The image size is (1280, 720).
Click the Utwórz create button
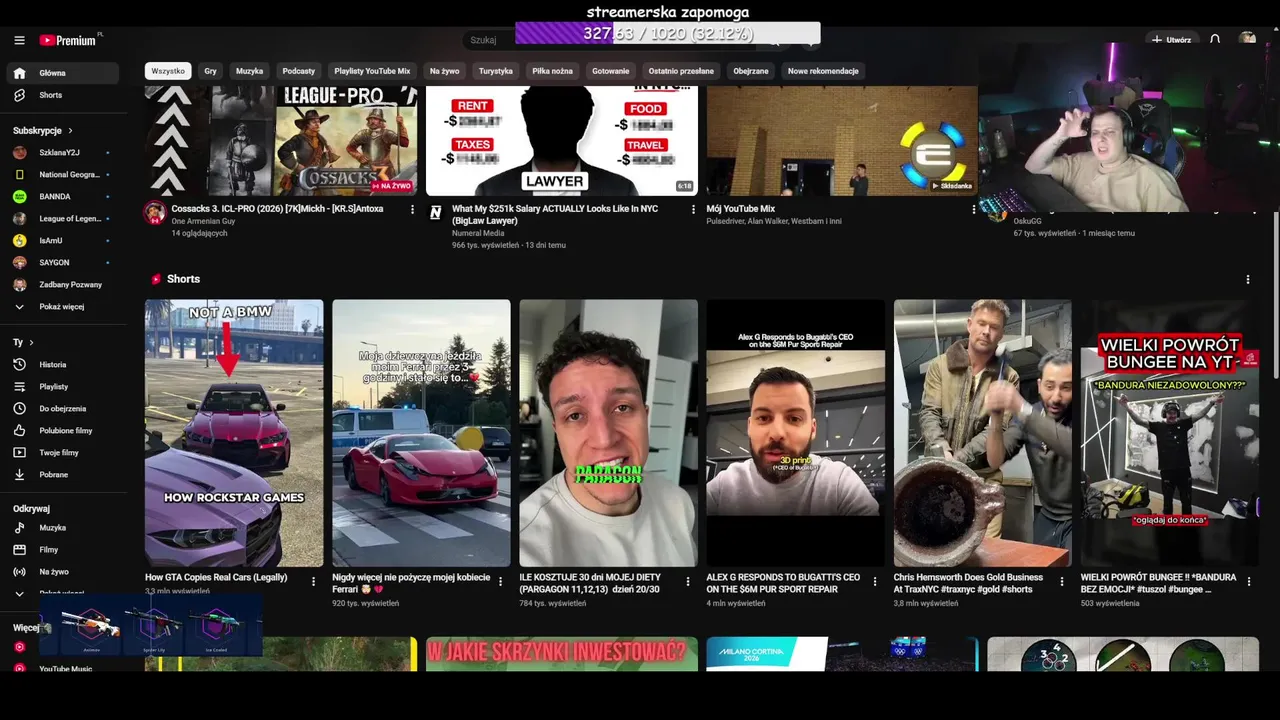(1171, 40)
